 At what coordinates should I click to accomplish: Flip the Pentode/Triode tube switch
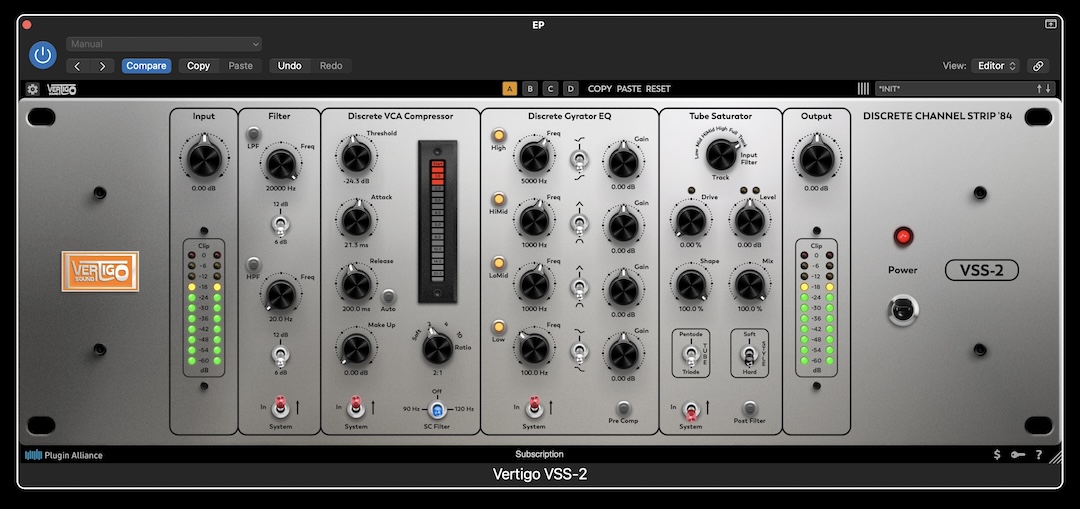tap(689, 355)
